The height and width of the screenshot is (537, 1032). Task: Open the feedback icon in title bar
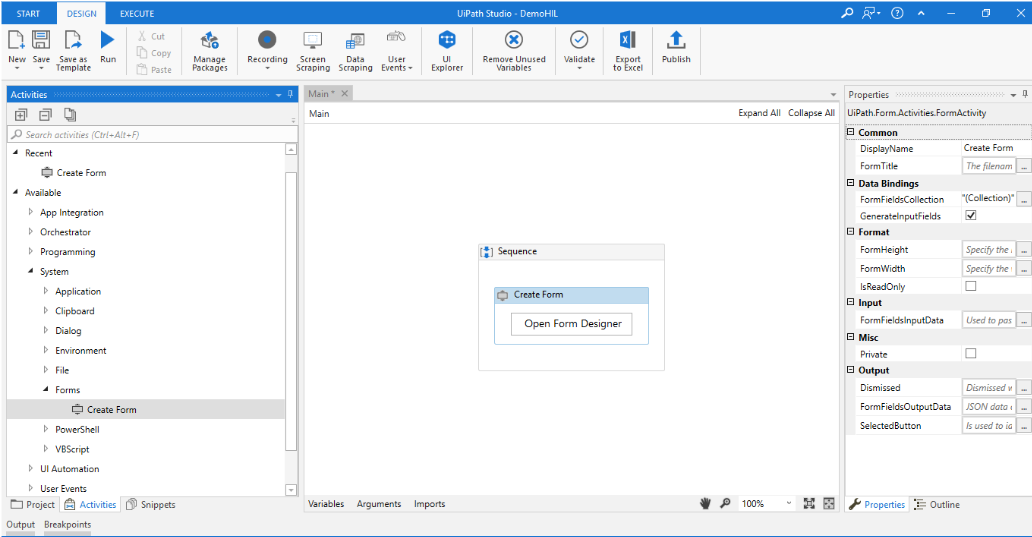click(871, 13)
